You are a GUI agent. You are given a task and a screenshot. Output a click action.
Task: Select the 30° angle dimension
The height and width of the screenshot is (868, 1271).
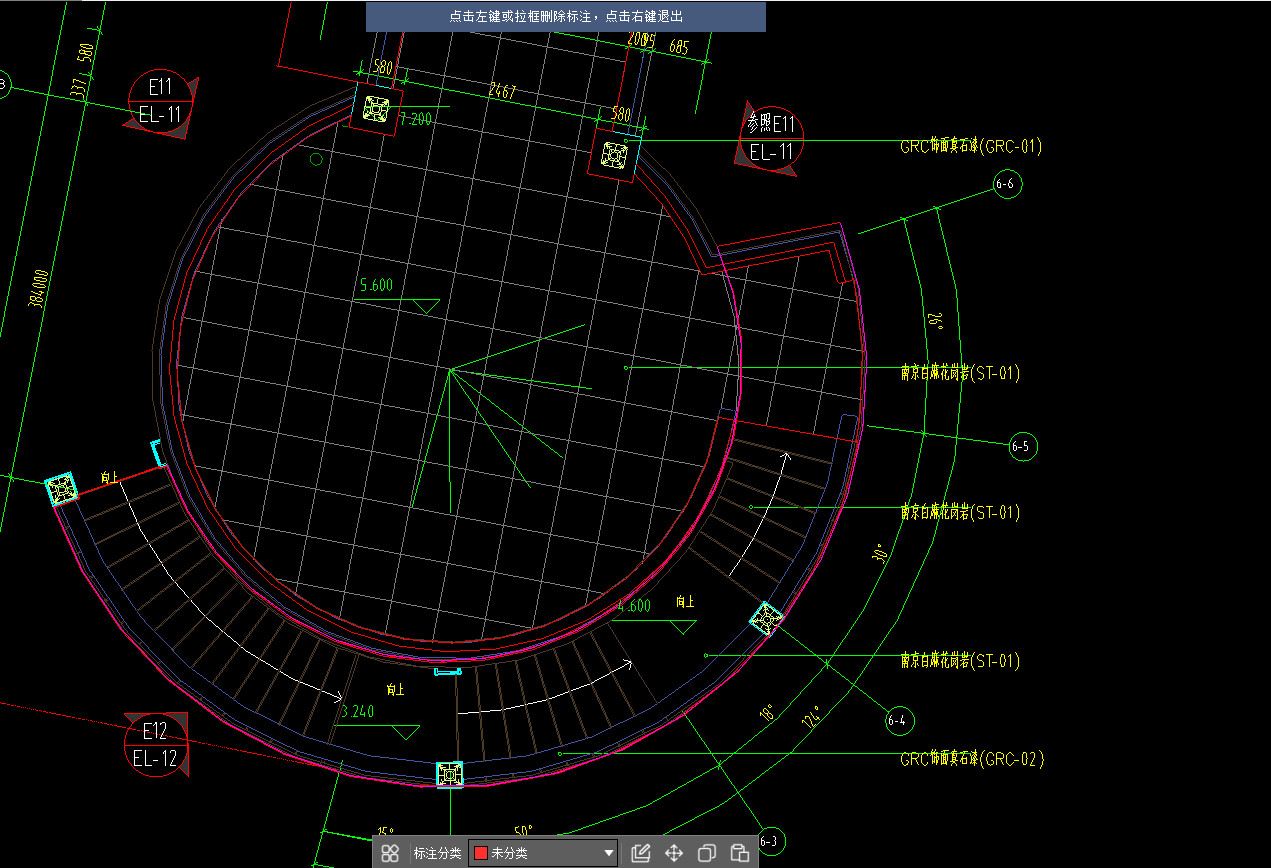tap(880, 552)
